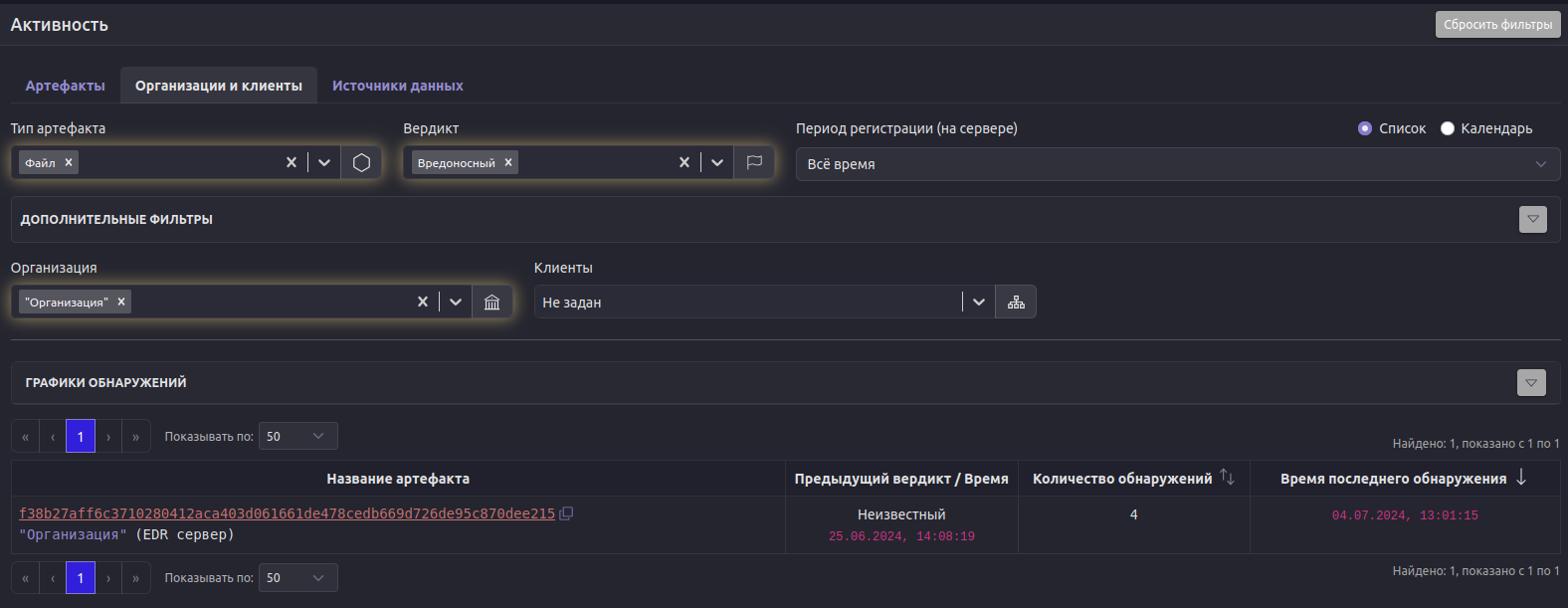The height and width of the screenshot is (608, 1568).
Task: Open the 'Клиенты' dropdown arrow
Action: pyautogui.click(x=979, y=303)
